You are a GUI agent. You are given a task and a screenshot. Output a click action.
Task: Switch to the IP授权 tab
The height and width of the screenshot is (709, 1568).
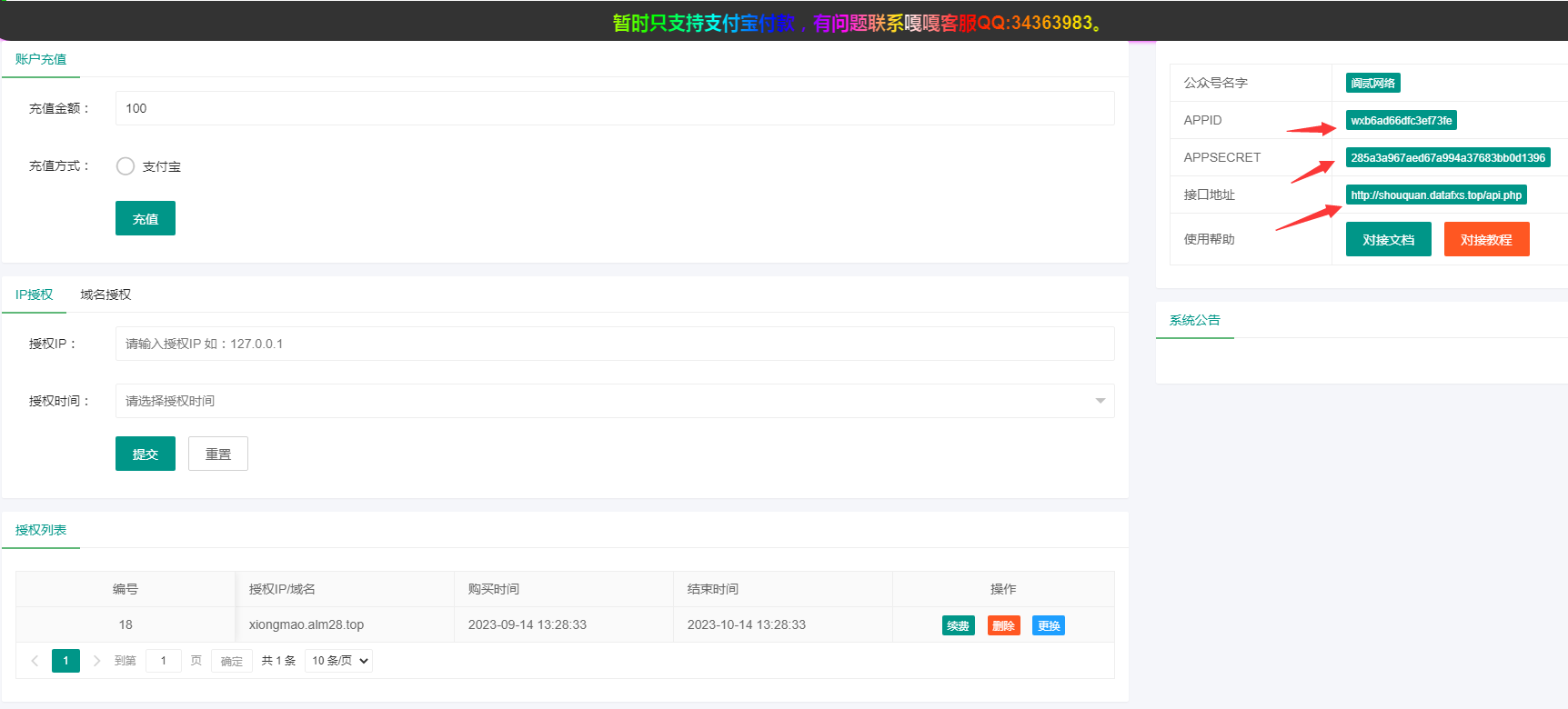click(x=35, y=295)
